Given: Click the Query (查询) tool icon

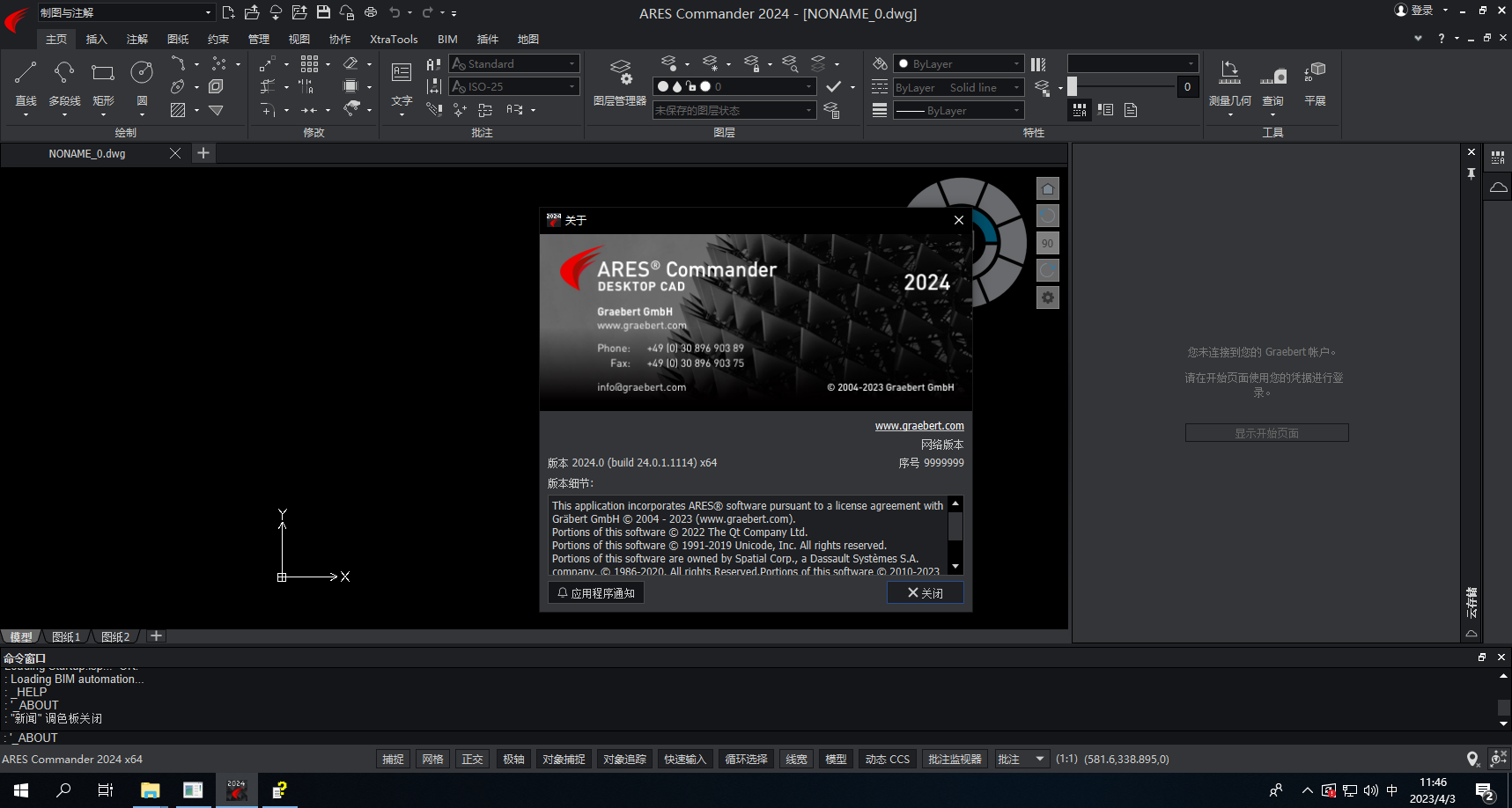Looking at the screenshot, I should 1273,82.
